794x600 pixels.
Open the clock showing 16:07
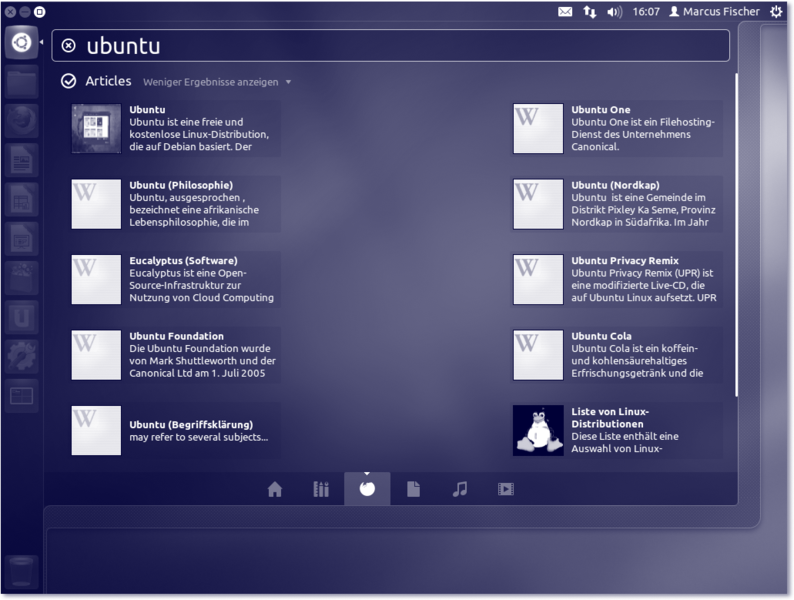coord(647,12)
